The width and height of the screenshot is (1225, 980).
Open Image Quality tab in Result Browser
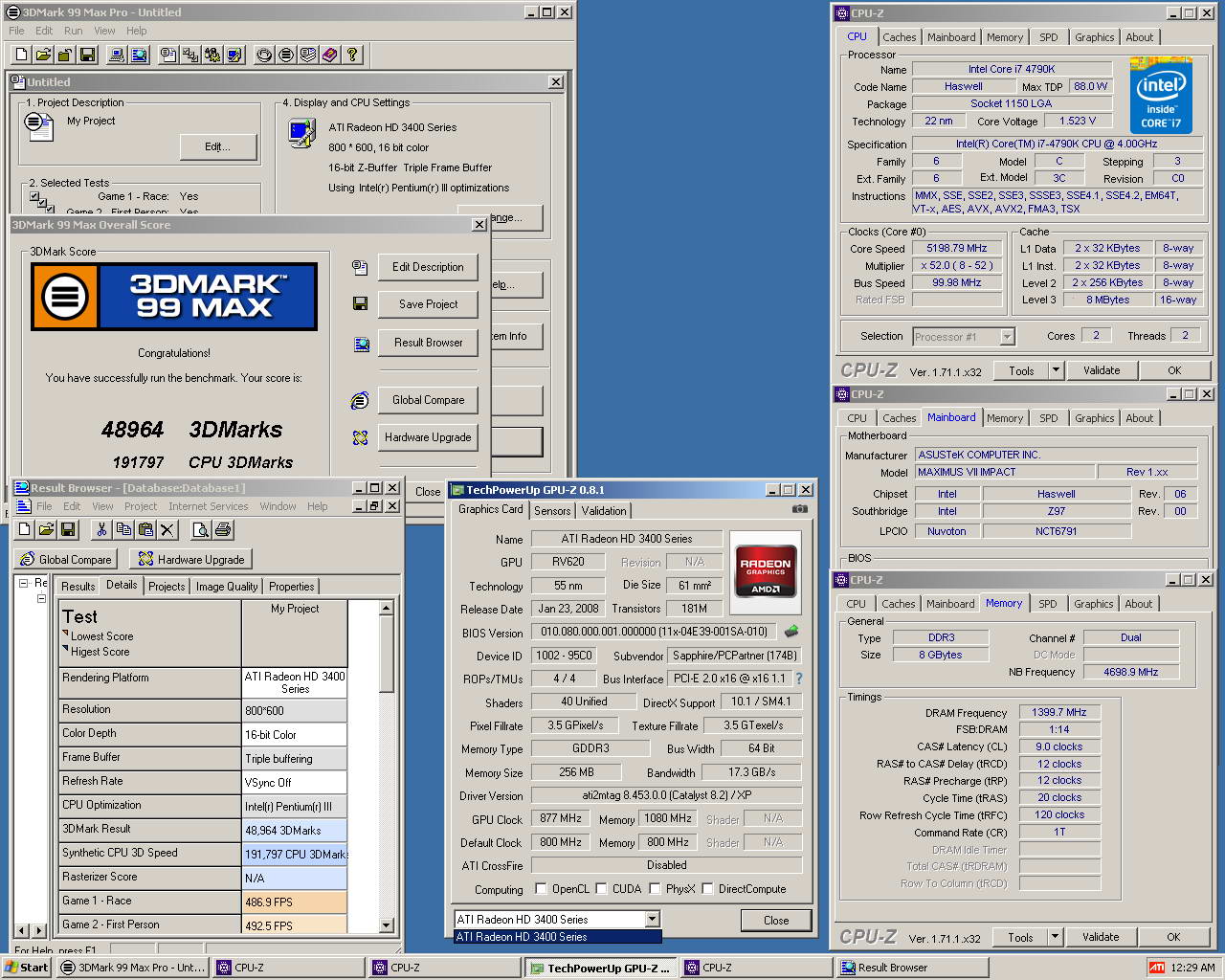227,587
